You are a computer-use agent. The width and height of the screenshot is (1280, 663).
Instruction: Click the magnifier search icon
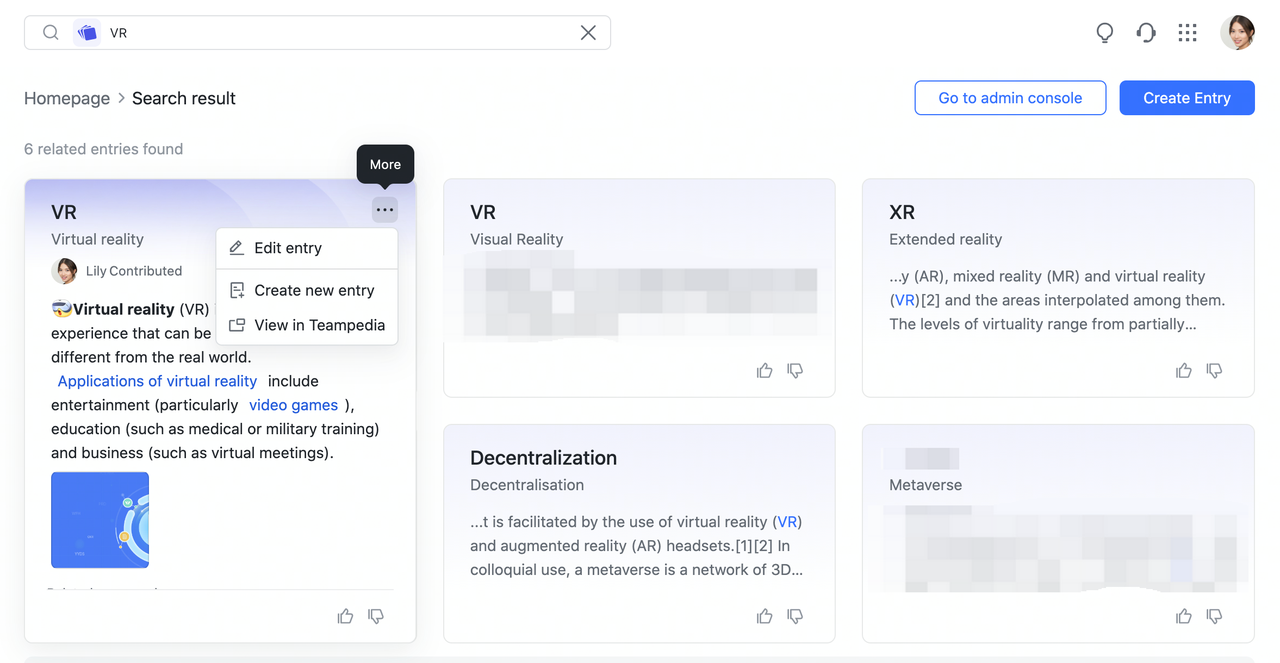[x=50, y=33]
